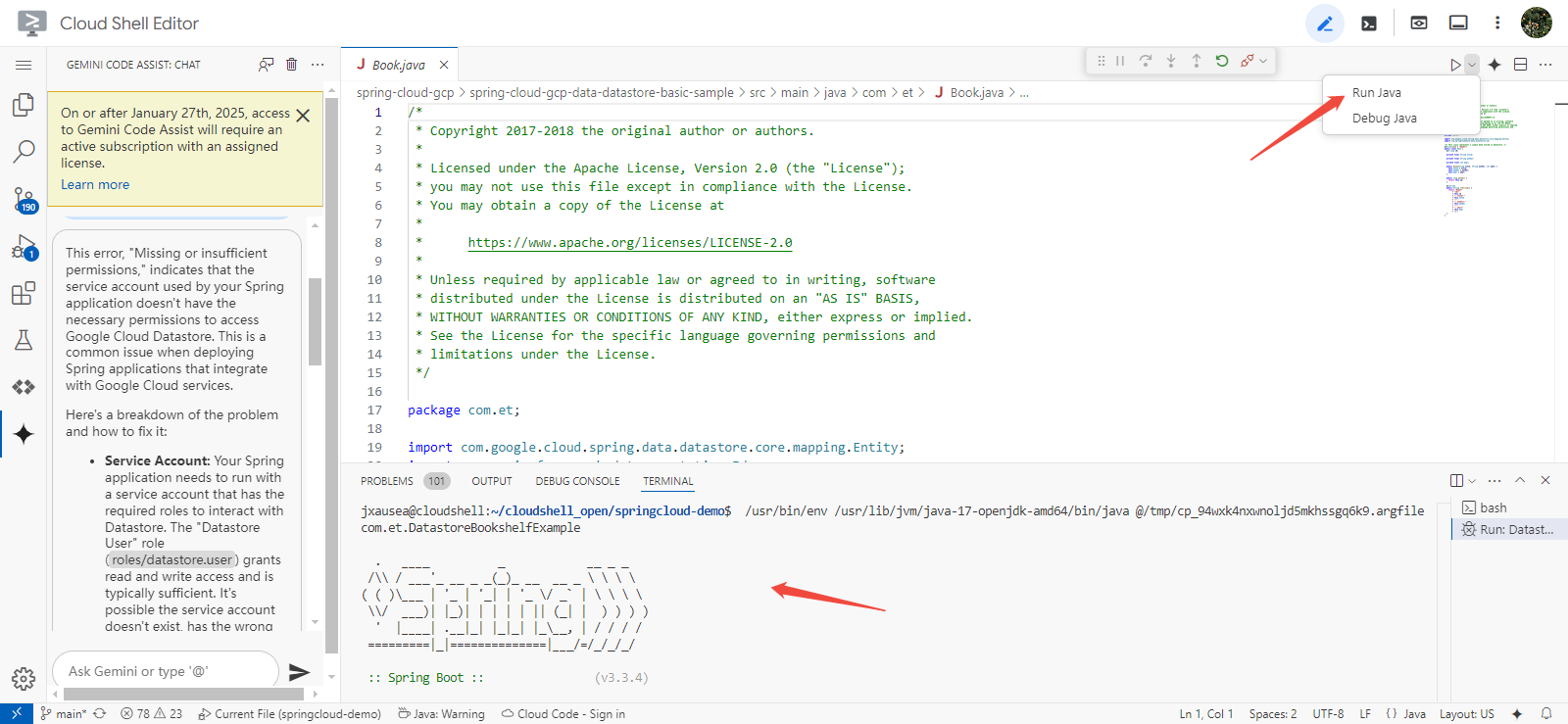Open the notifications bell in status bar
Viewport: 1568px width, 724px height.
[x=1546, y=714]
